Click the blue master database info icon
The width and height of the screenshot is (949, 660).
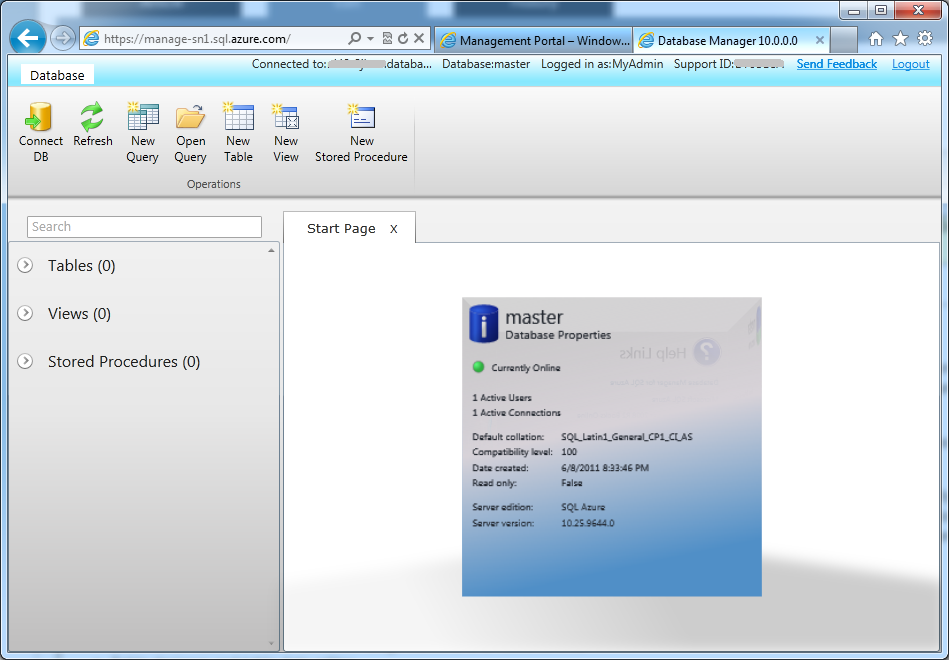(x=484, y=323)
